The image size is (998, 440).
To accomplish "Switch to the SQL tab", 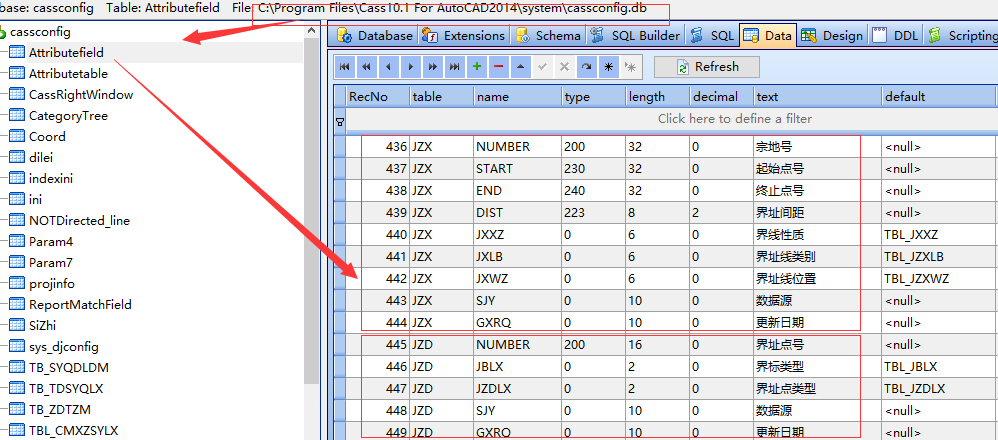I will click(712, 36).
